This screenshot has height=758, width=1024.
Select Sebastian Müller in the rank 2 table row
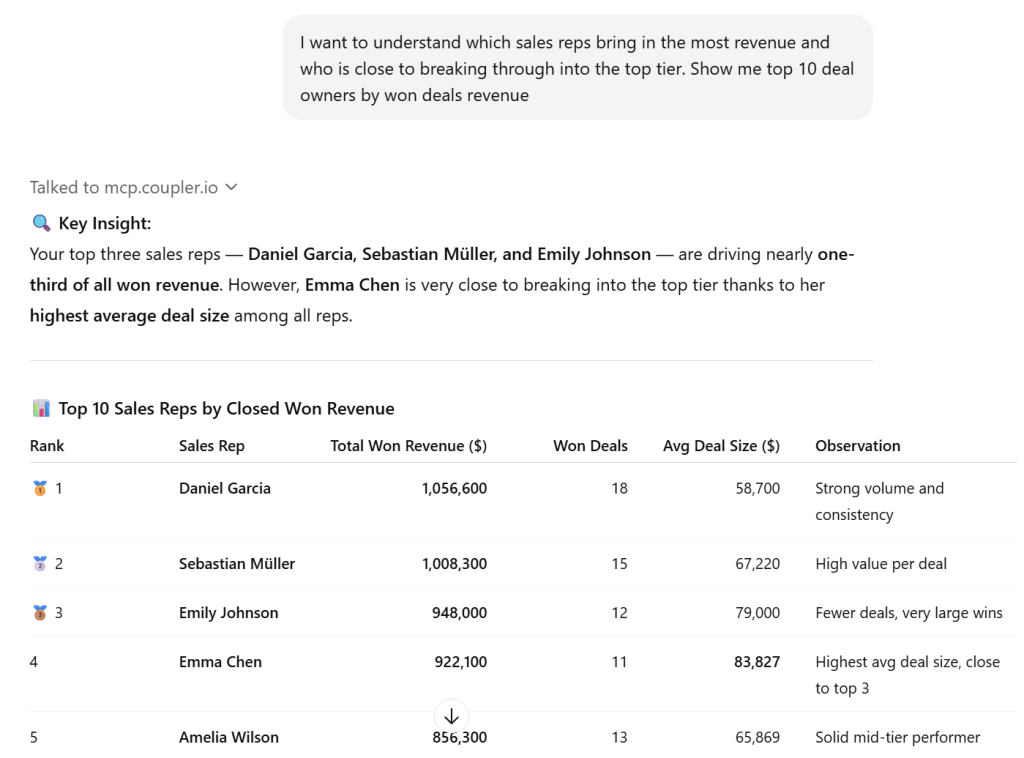237,564
